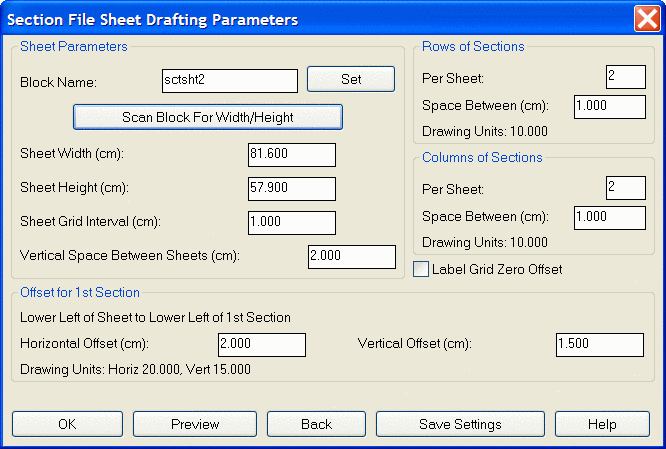Click Scan Block For Width/Height button
The height and width of the screenshot is (449, 666).
point(208,117)
